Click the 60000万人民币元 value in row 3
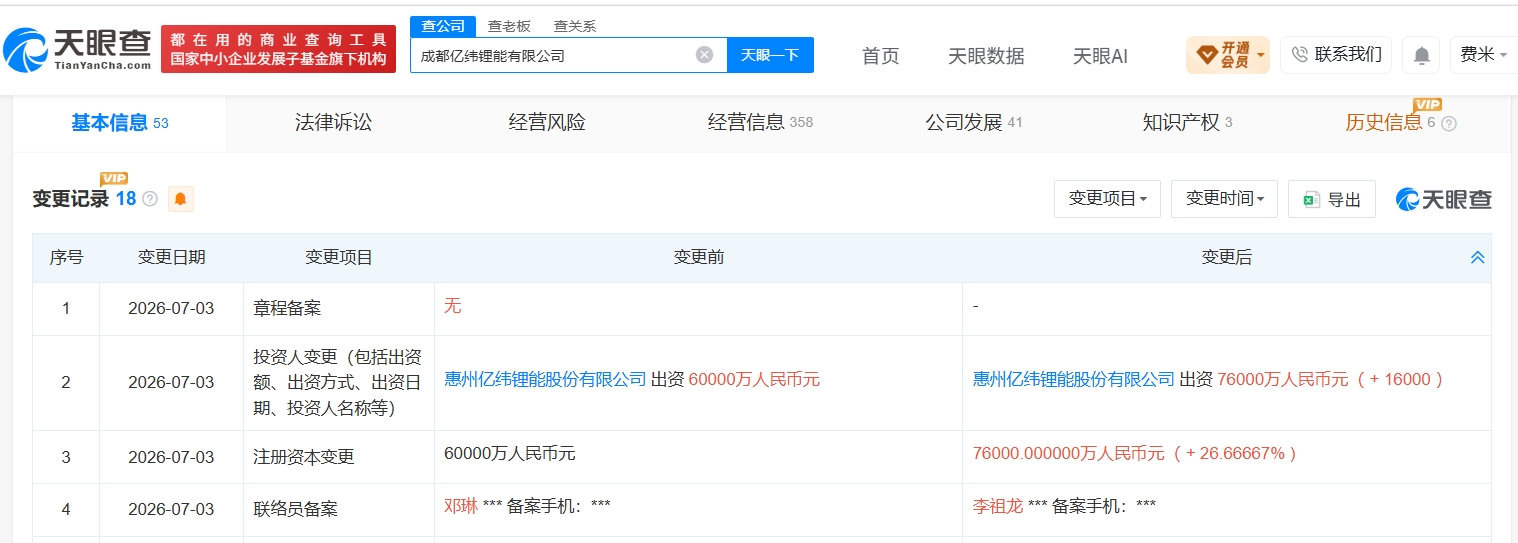 pyautogui.click(x=510, y=454)
